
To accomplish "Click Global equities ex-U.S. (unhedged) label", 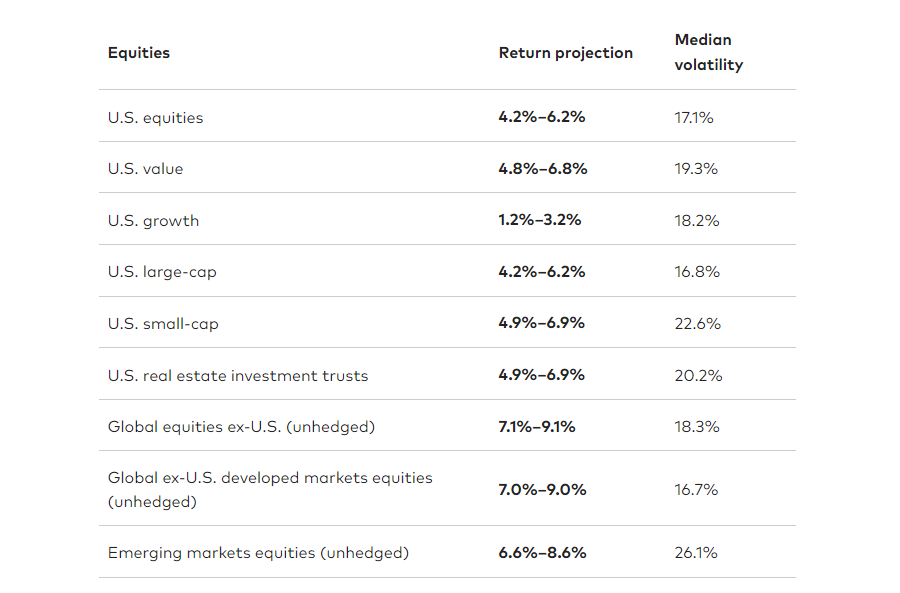I will (x=241, y=427).
